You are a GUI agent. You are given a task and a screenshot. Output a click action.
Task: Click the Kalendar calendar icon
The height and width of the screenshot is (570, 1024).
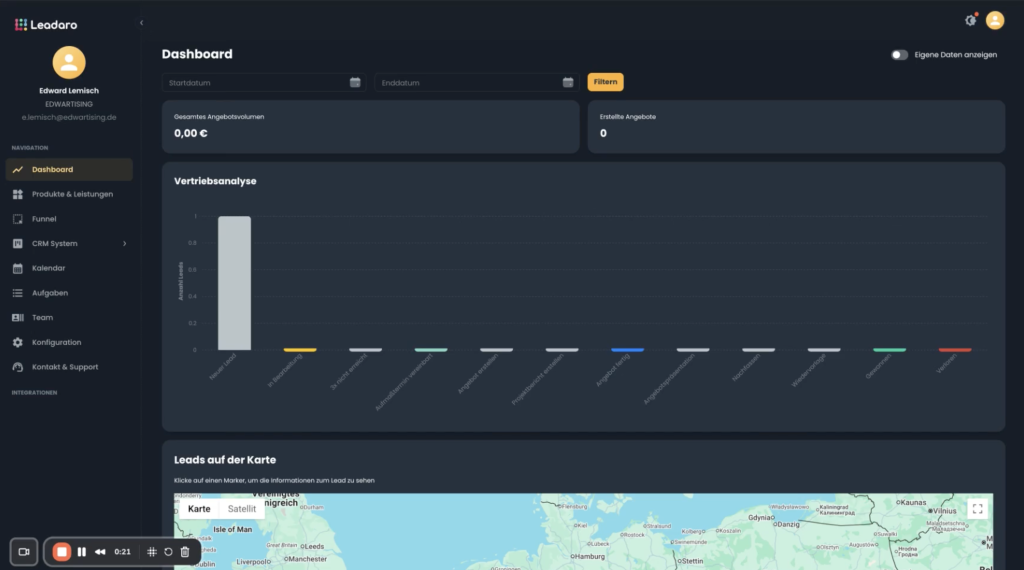[x=18, y=268]
